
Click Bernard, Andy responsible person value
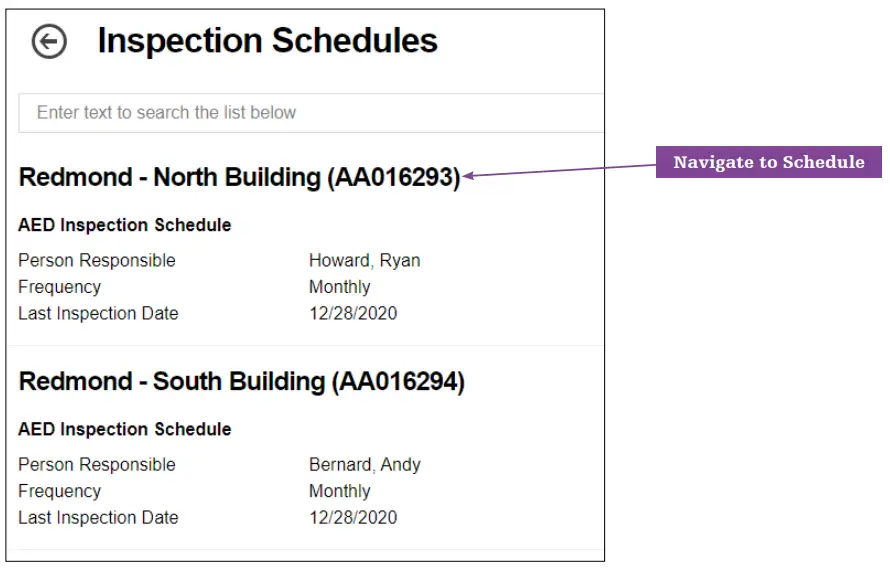click(364, 465)
